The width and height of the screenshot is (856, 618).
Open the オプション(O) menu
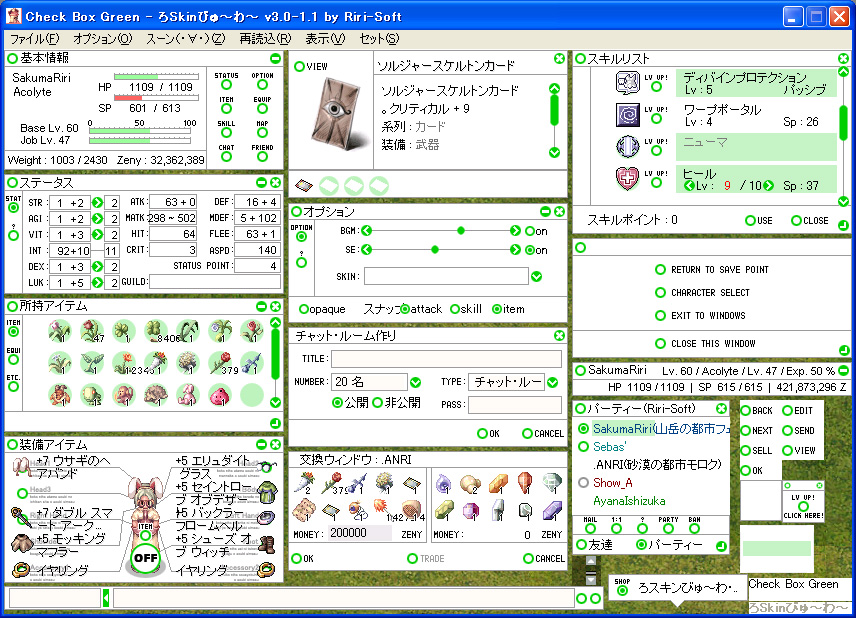point(103,39)
